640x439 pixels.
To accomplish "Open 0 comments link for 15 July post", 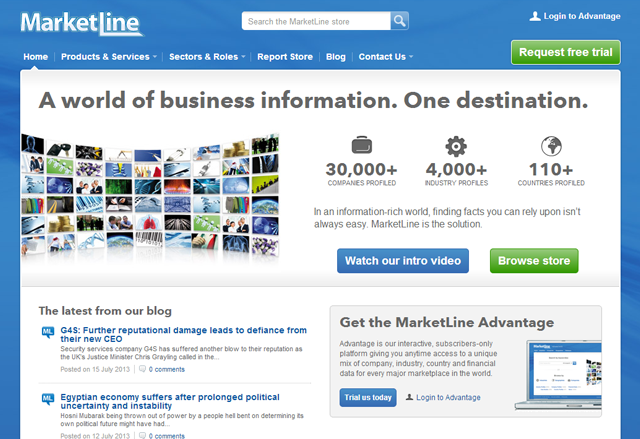I will pos(167,369).
